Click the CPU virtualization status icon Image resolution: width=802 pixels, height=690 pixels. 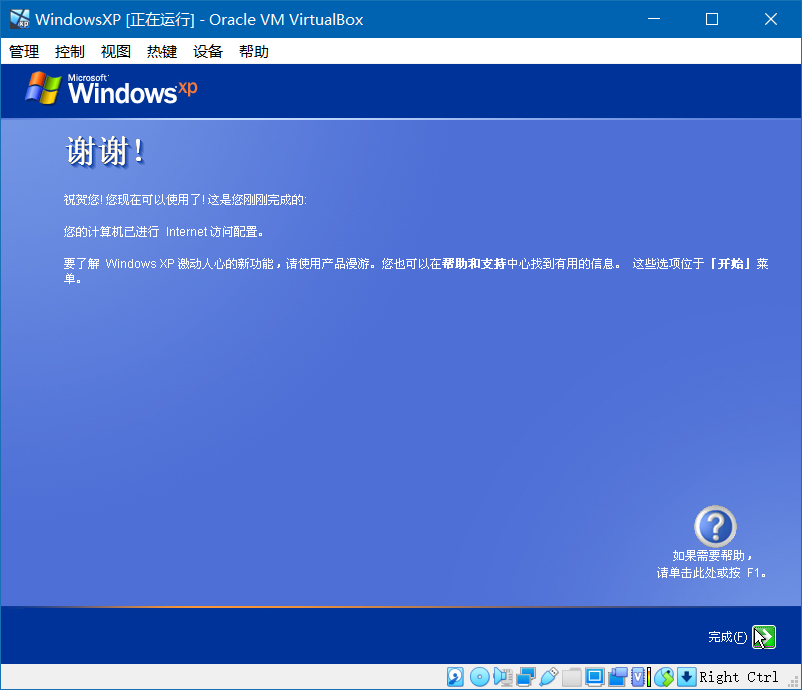(640, 677)
